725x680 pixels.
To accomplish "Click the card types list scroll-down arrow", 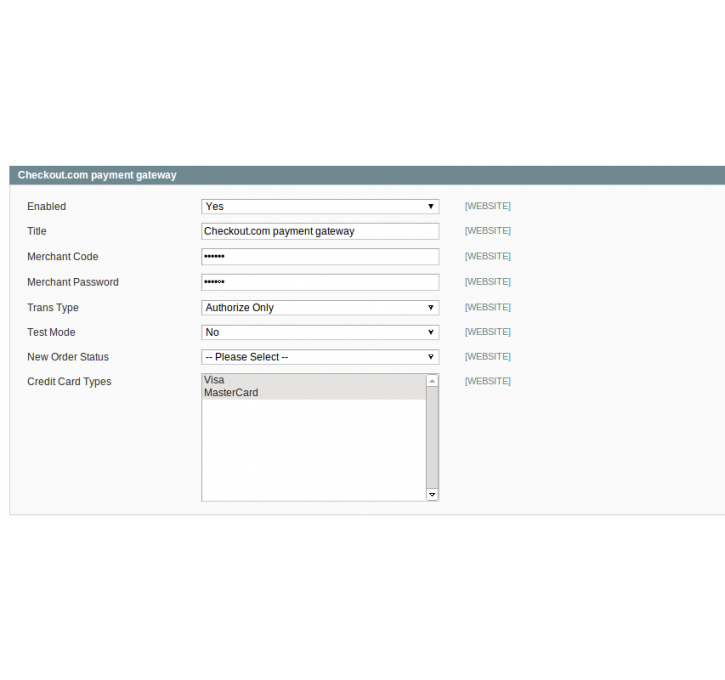I will click(x=432, y=495).
